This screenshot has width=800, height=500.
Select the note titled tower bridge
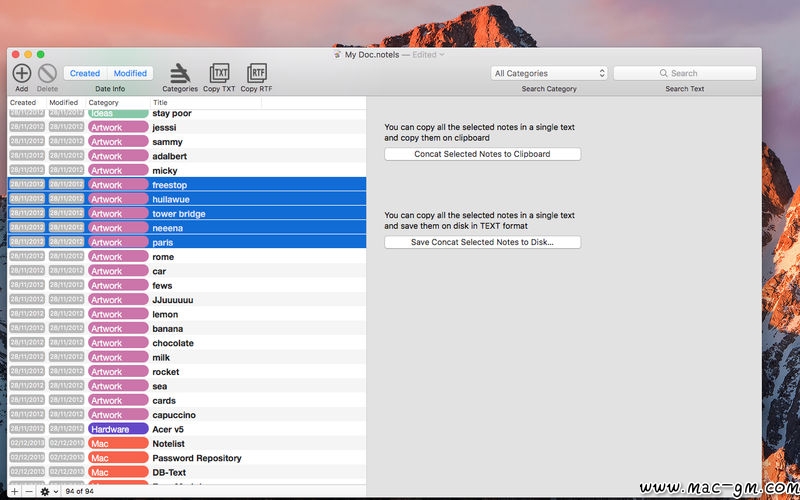tap(187, 213)
